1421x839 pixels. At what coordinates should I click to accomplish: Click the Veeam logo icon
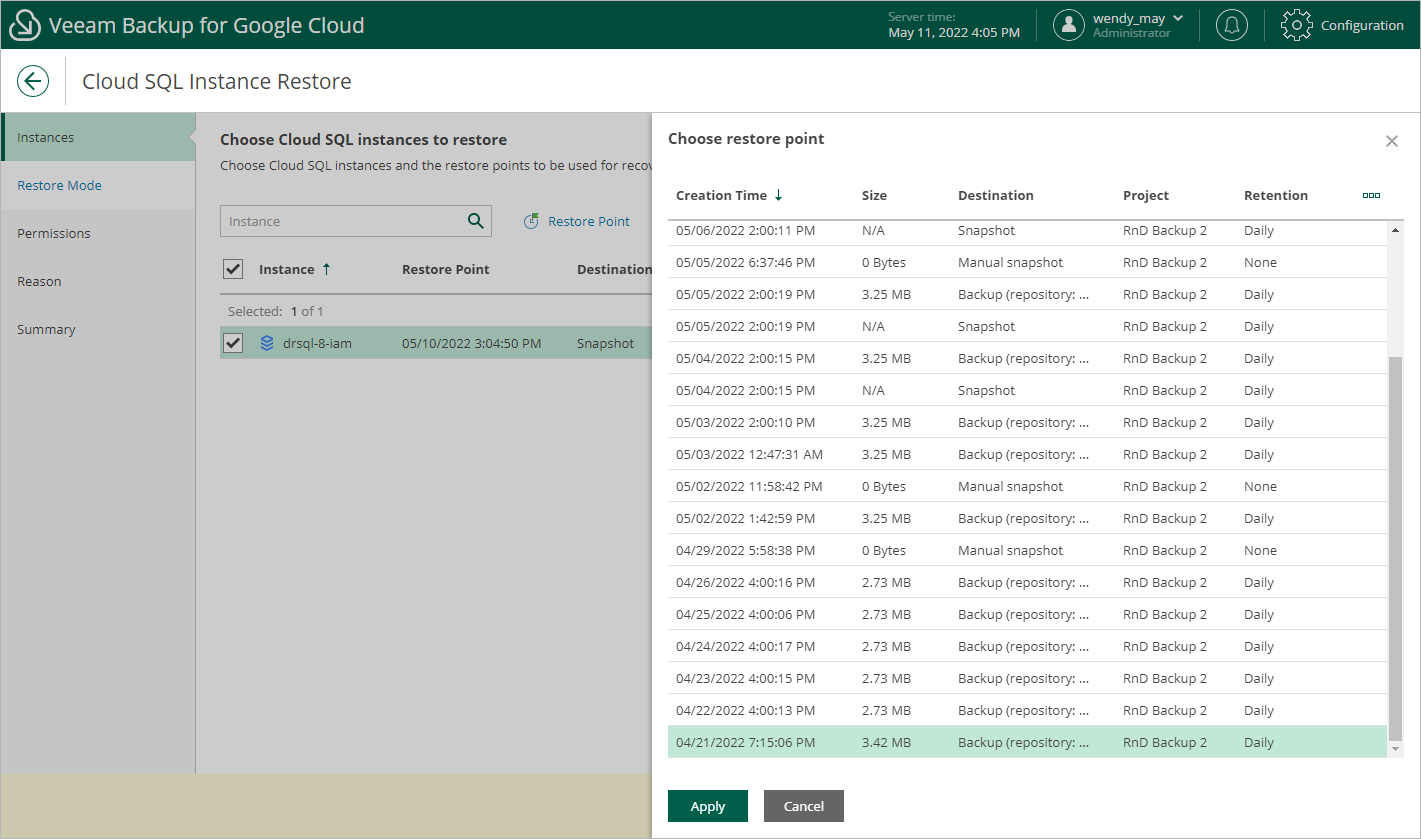pyautogui.click(x=24, y=25)
